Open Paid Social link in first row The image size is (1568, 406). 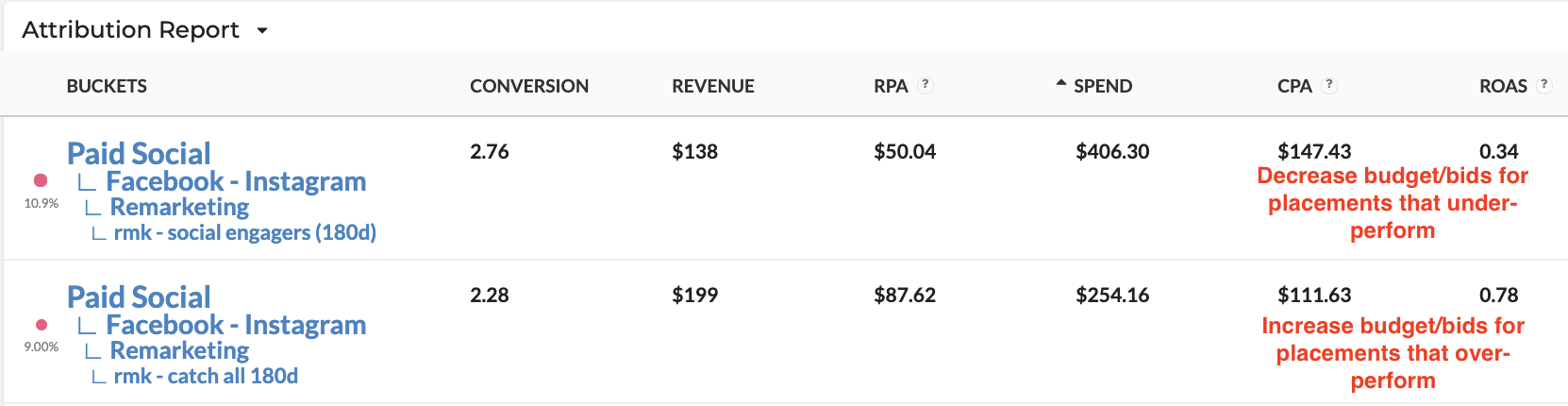point(139,153)
